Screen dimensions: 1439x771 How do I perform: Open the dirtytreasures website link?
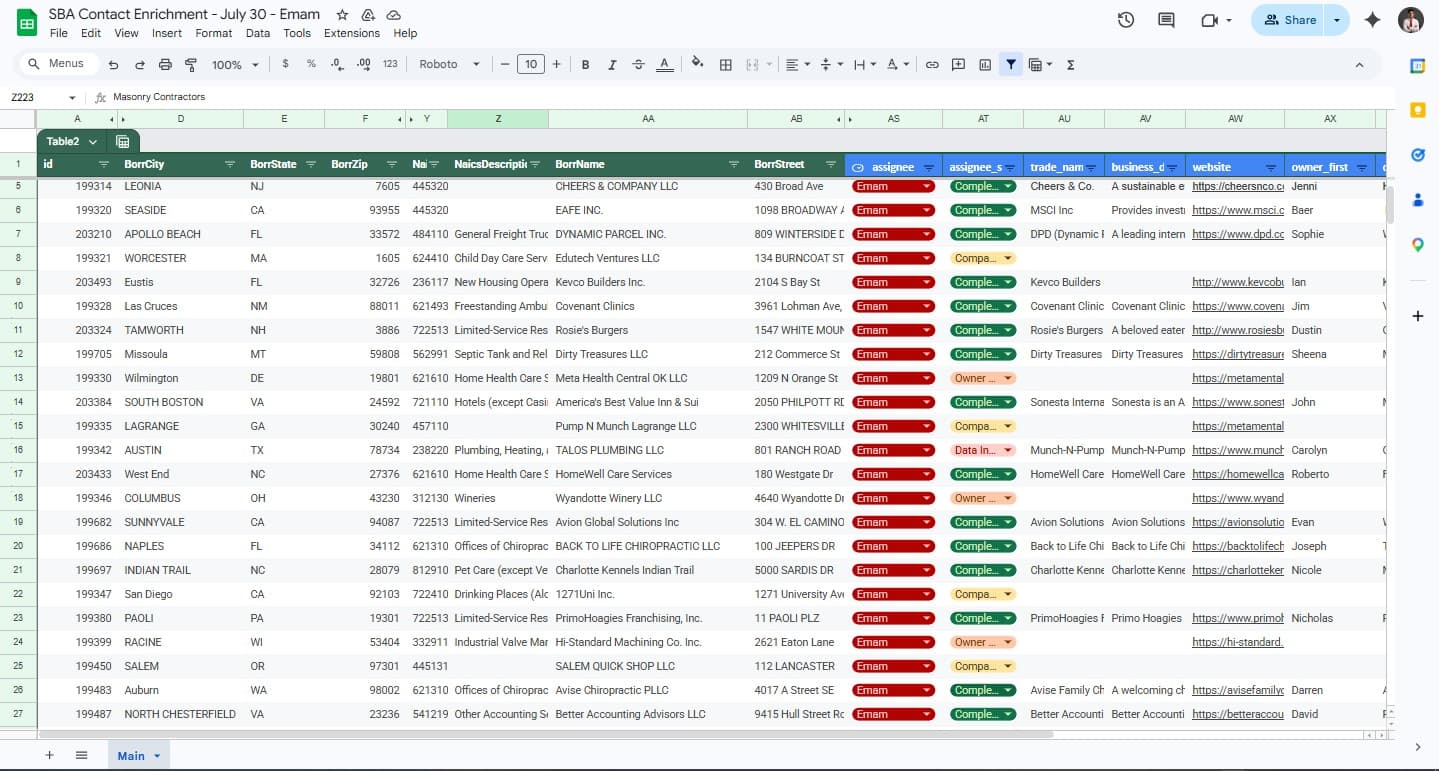pyautogui.click(x=1238, y=354)
